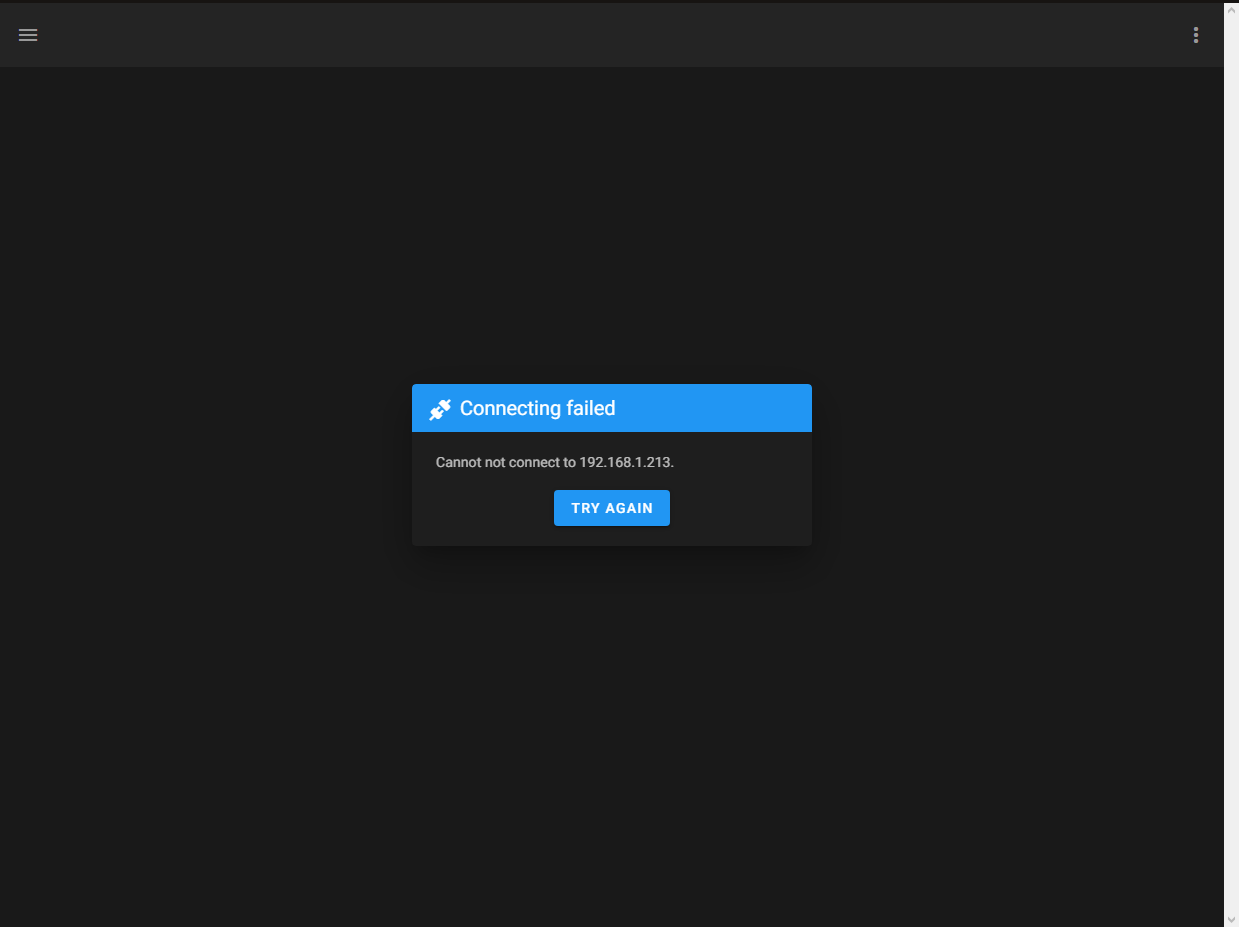1239x927 pixels.
Task: Click the TRY AGAIN button
Action: point(612,508)
